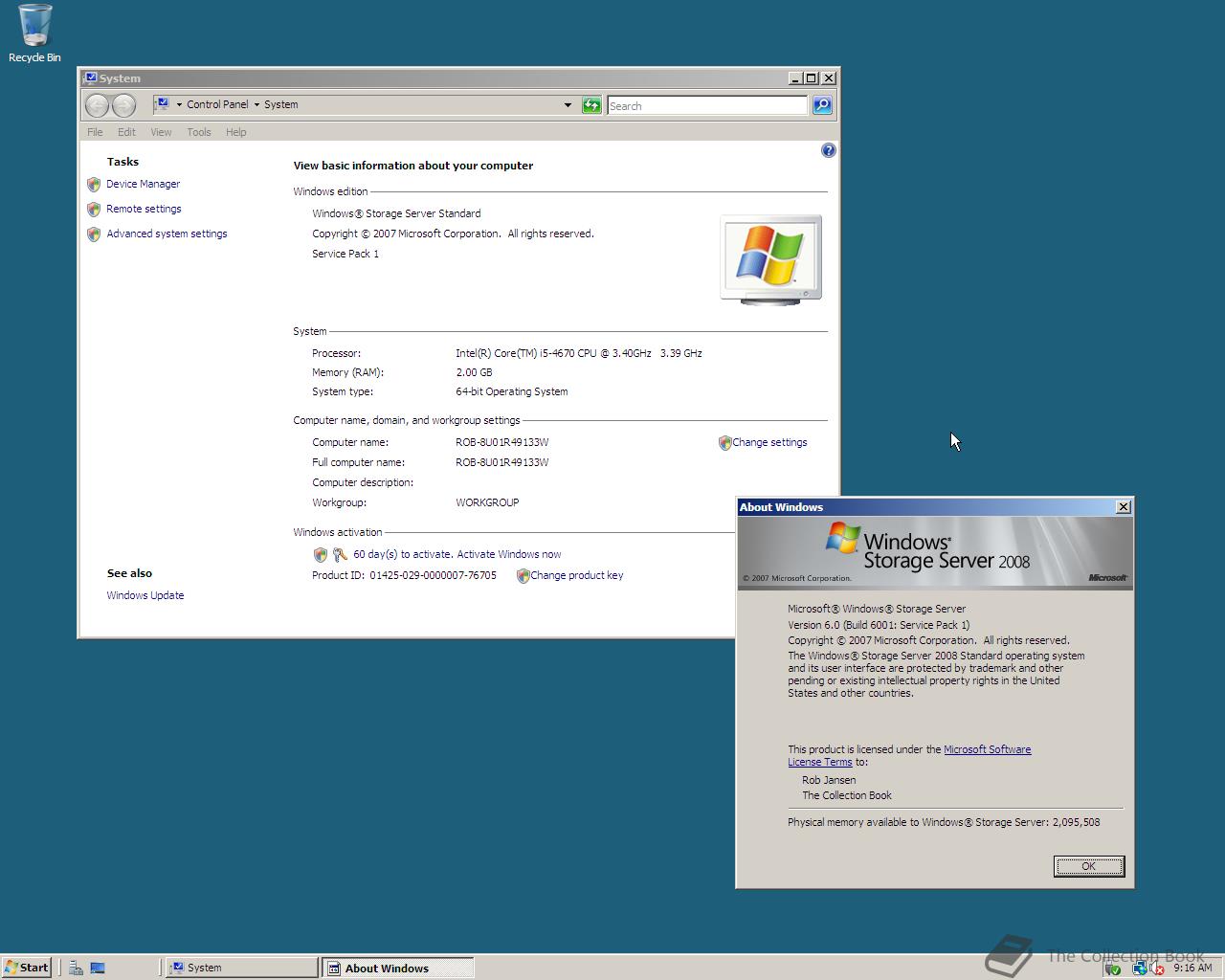
Task: Click the keys icon beside activation notice
Action: (x=340, y=555)
